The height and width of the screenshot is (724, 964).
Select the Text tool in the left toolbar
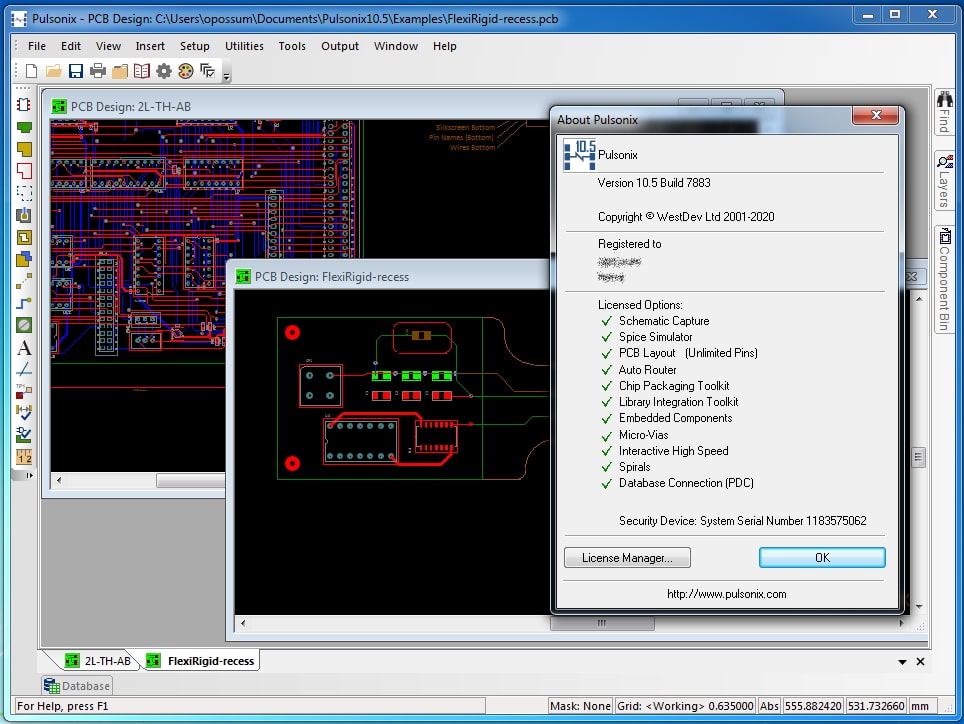(22, 348)
